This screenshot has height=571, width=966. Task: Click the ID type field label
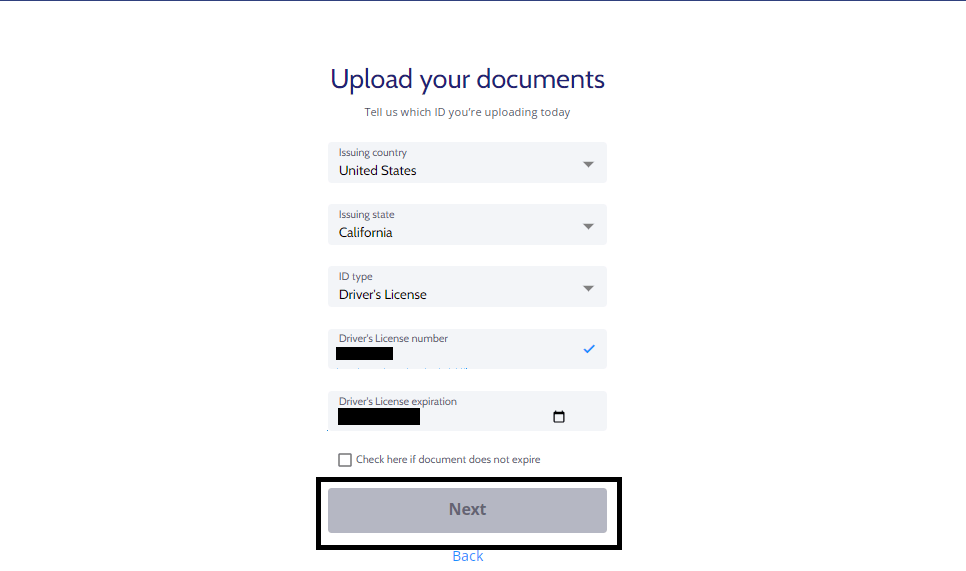[355, 276]
